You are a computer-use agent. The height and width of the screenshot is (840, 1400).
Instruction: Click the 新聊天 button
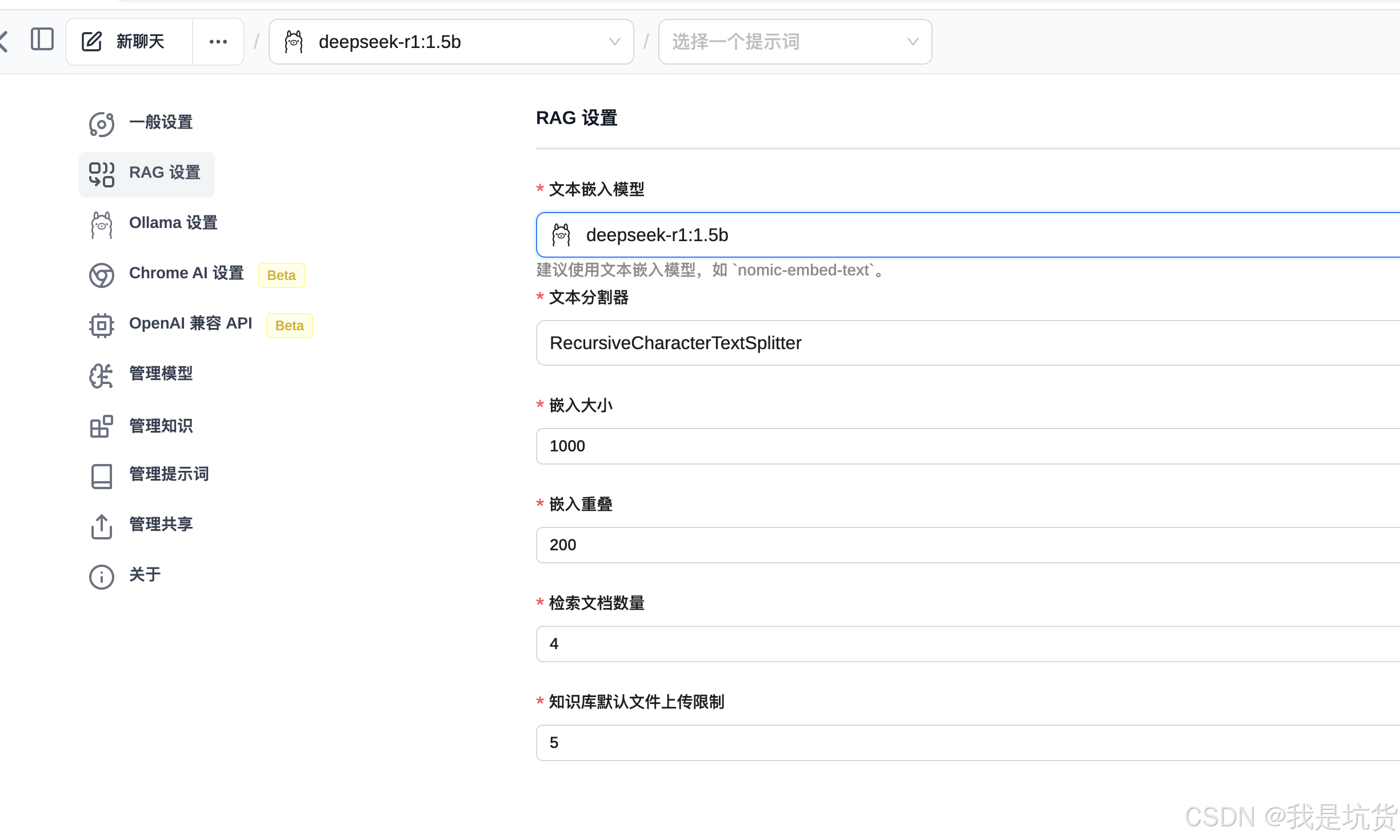pos(139,42)
